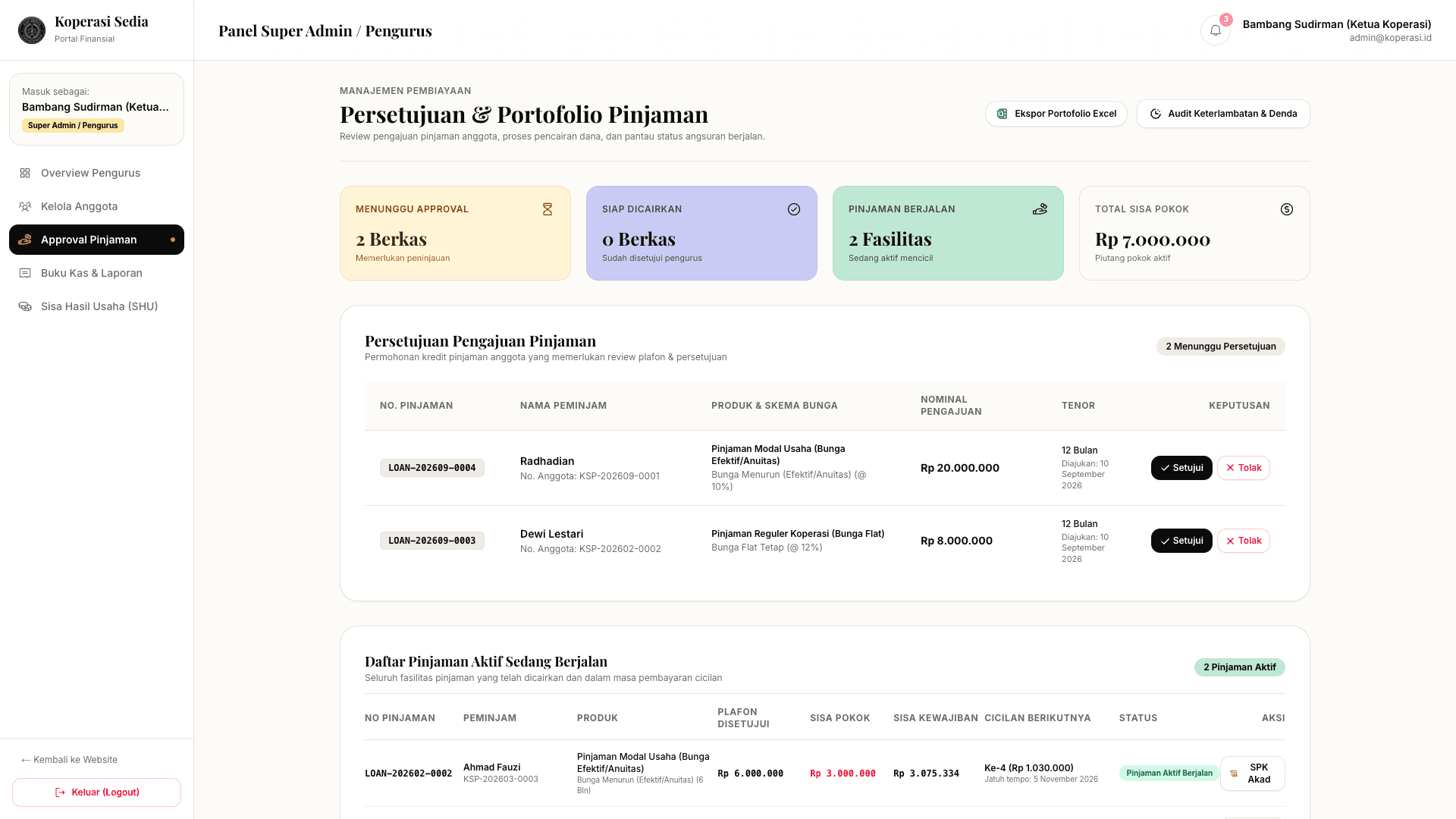The image size is (1456, 819).
Task: Click the hourglass icon on Menunggu Approval card
Action: point(548,209)
